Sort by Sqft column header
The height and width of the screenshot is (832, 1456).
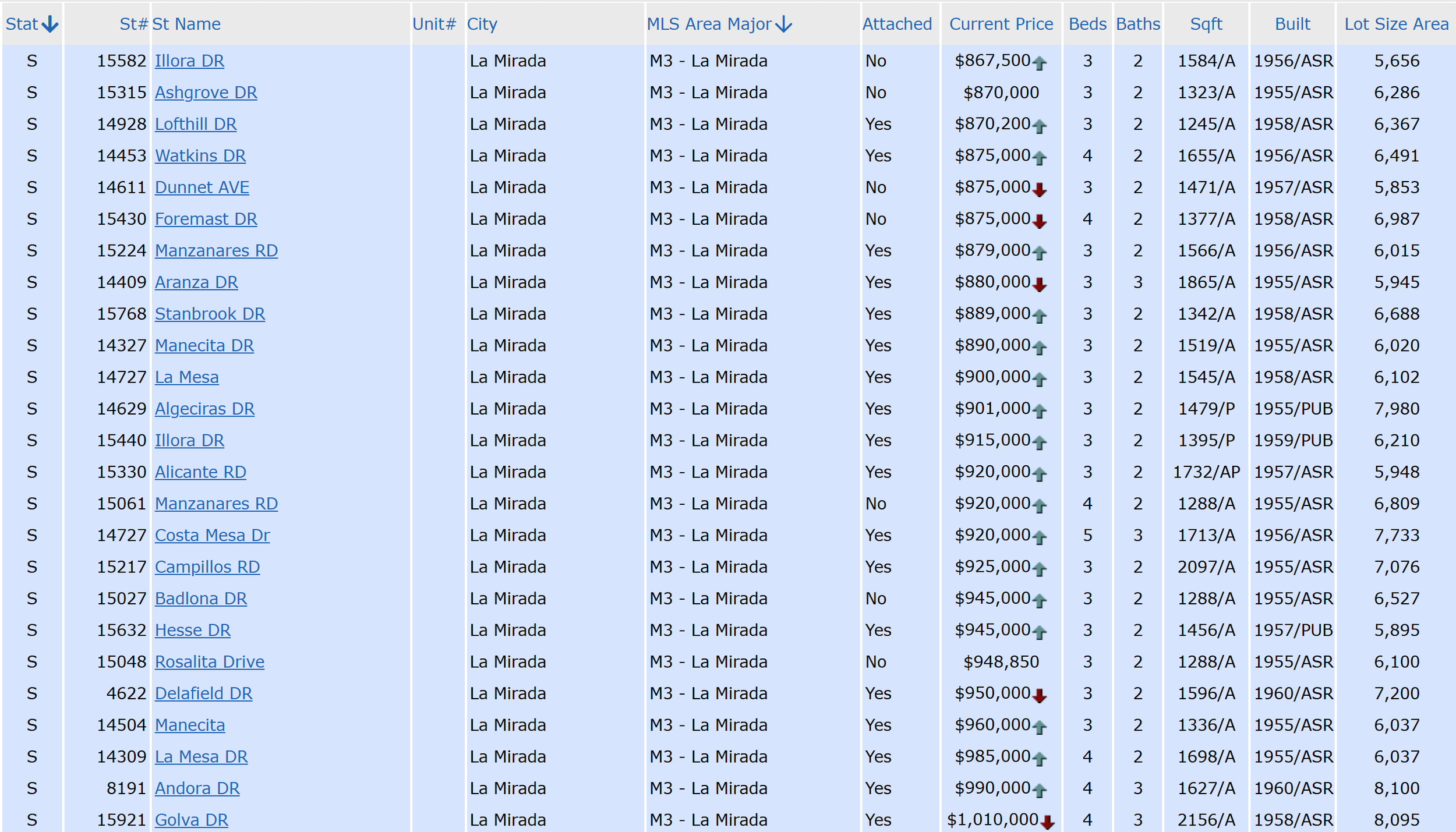pyautogui.click(x=1206, y=24)
